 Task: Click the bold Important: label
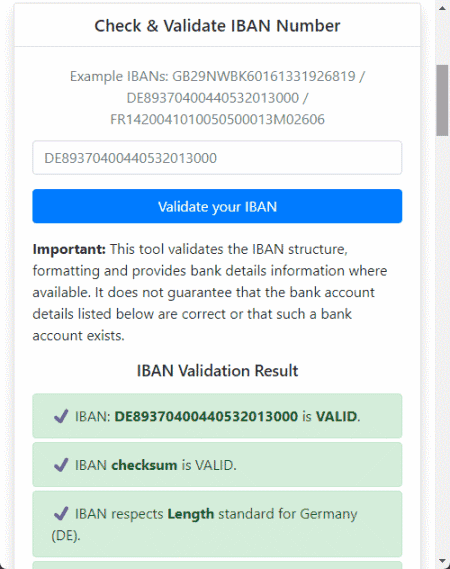pyautogui.click(x=69, y=249)
